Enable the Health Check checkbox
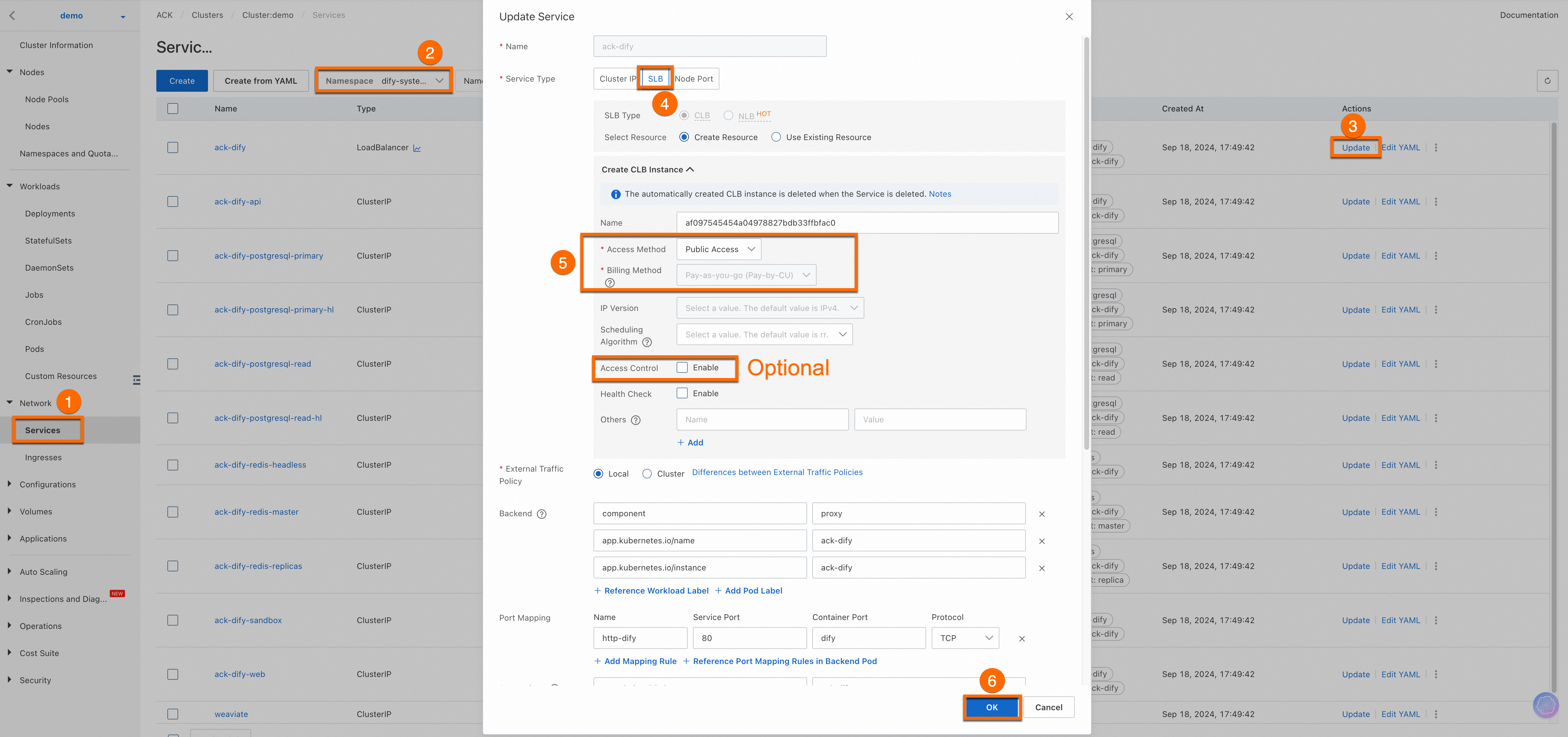The height and width of the screenshot is (737, 1568). point(682,393)
